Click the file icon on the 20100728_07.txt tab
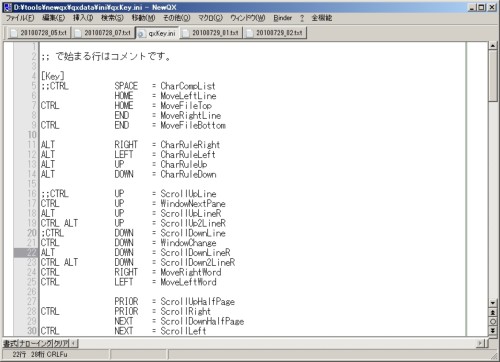Image resolution: width=500 pixels, height=362 pixels. click(78, 33)
